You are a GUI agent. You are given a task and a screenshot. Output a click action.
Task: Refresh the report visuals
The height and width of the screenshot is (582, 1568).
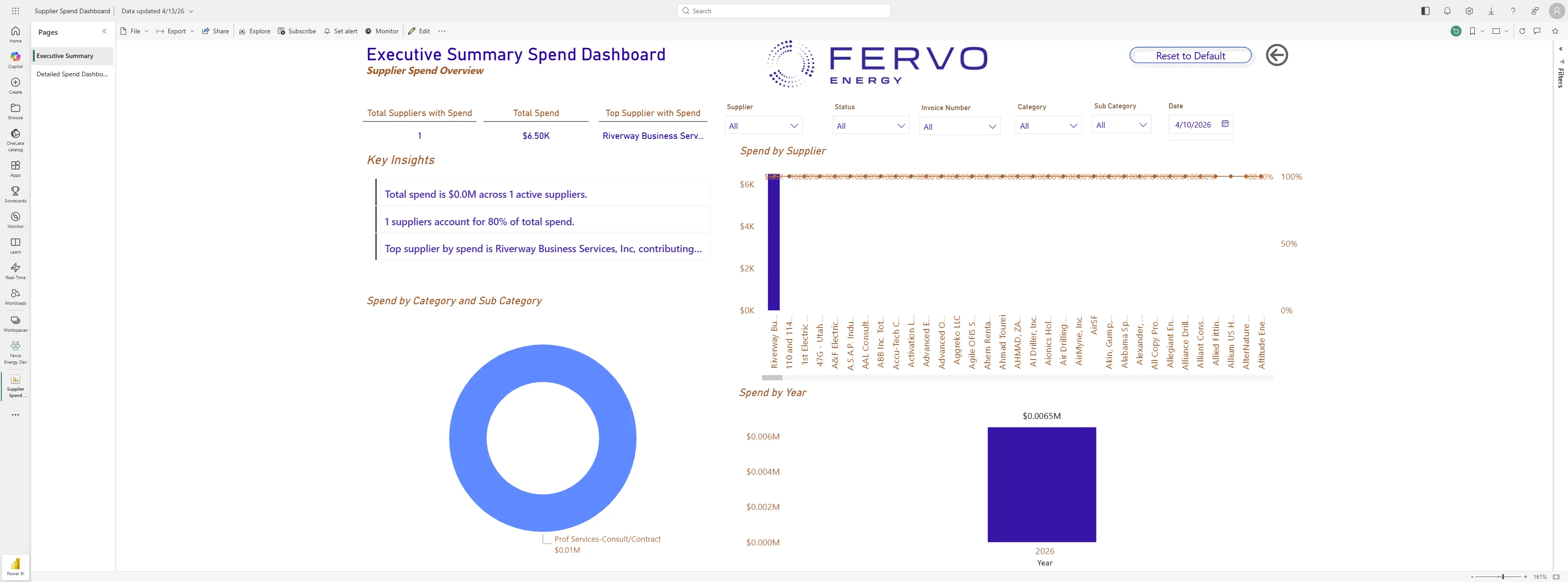[x=1522, y=31]
